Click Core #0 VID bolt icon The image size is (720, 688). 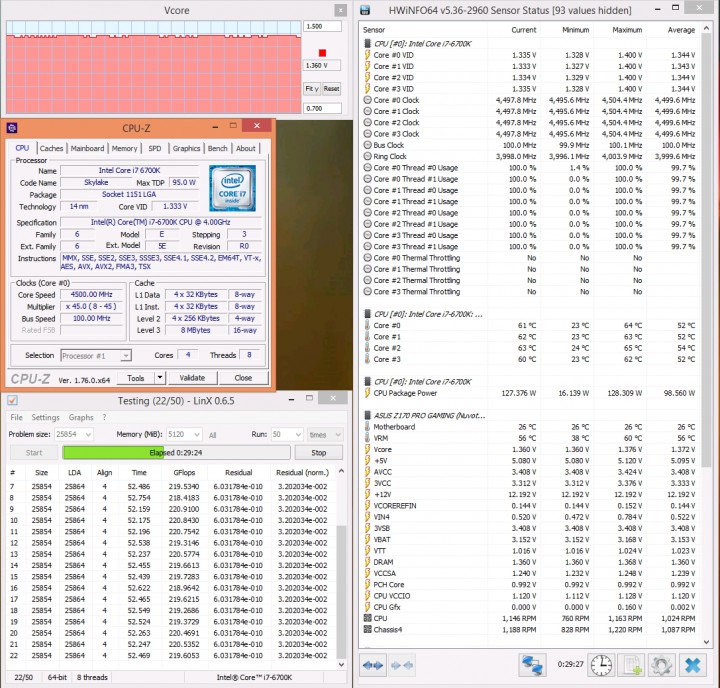(x=367, y=55)
